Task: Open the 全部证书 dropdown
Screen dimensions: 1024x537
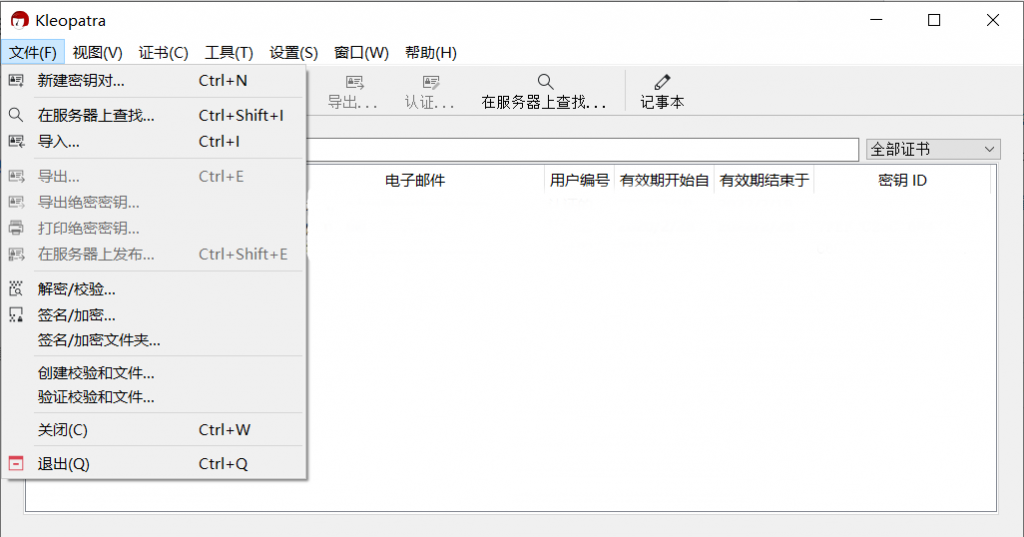Action: (x=933, y=149)
